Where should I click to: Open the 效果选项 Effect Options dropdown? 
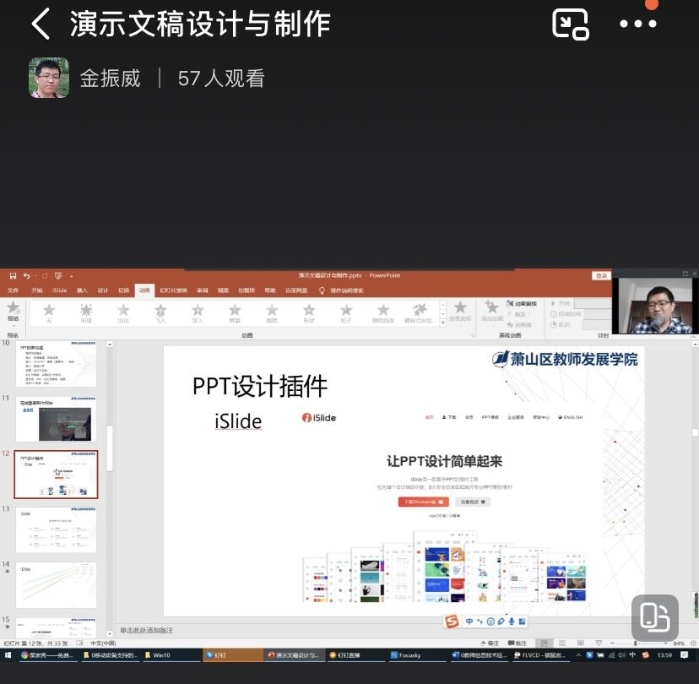(x=460, y=313)
